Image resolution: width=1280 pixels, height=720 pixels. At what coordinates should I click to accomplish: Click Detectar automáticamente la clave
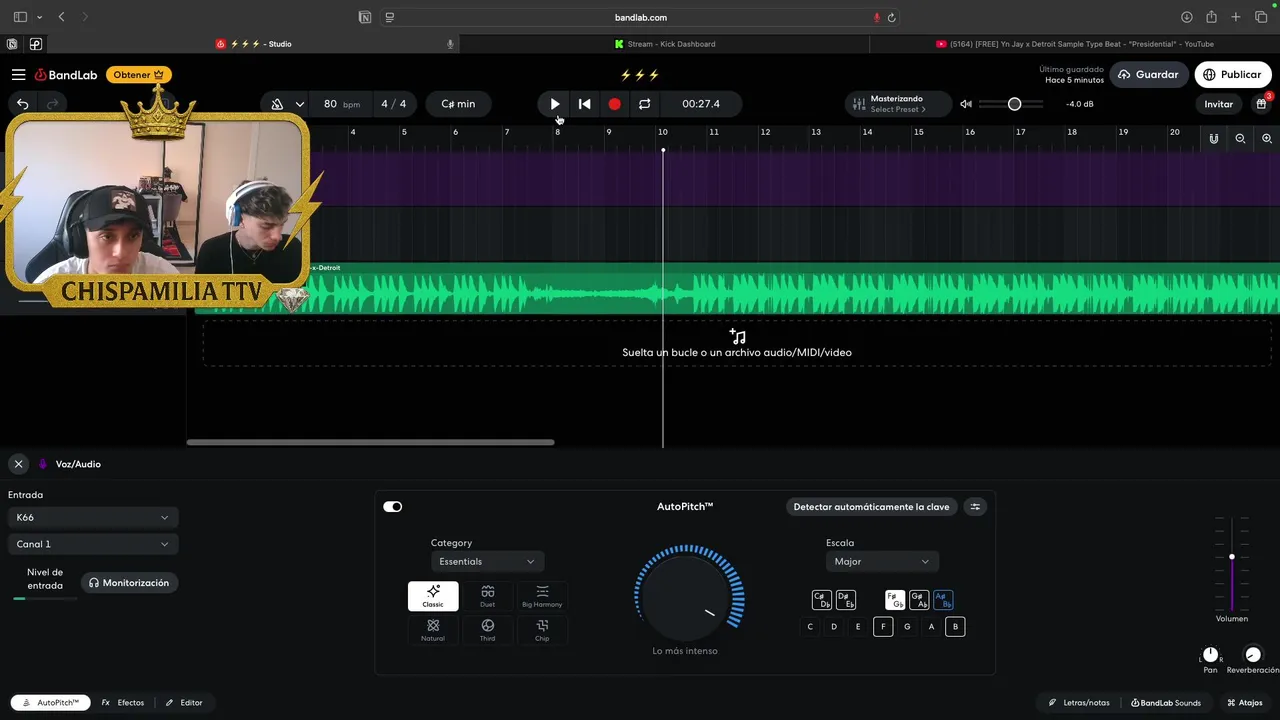(x=871, y=507)
